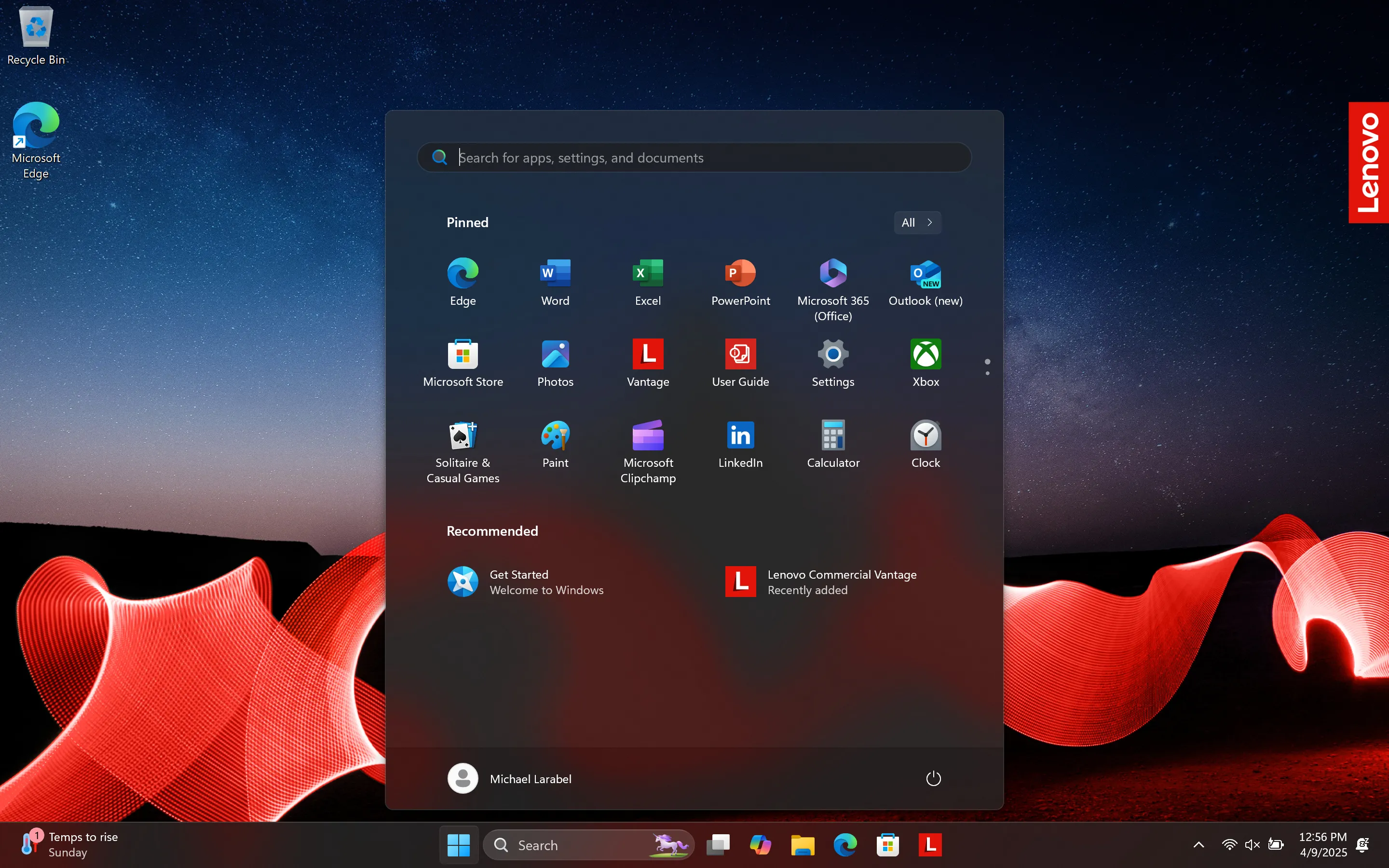Go to next pinned apps page
Screen dimensions: 1389x868
(x=987, y=373)
